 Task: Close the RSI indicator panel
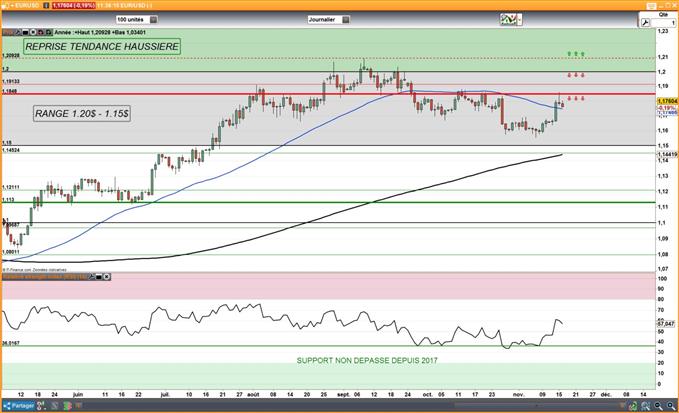[107, 276]
